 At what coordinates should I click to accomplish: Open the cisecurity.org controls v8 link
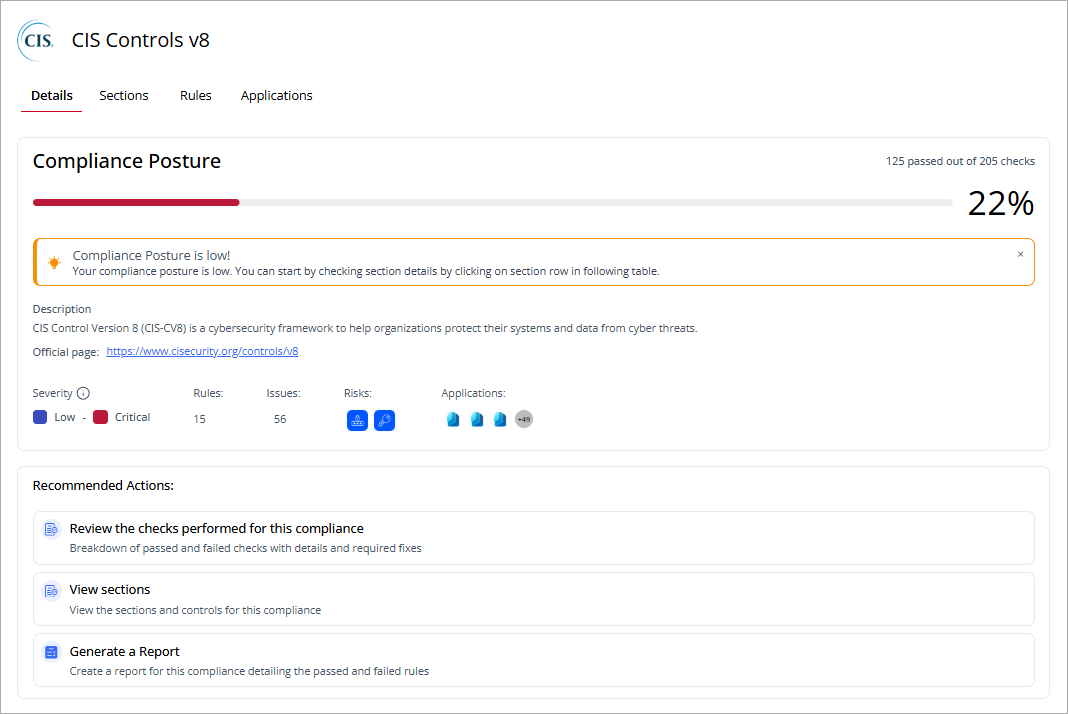click(202, 352)
